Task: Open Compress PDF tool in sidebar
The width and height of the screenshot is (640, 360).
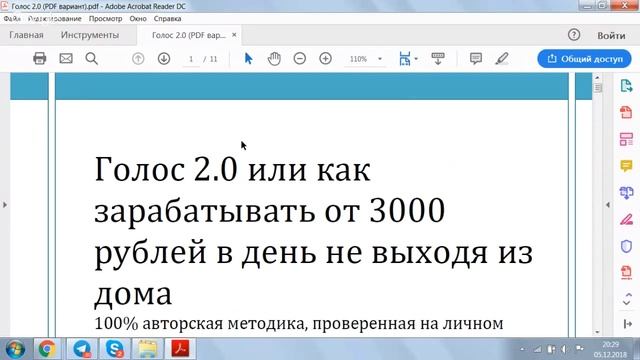Action: pyautogui.click(x=626, y=272)
